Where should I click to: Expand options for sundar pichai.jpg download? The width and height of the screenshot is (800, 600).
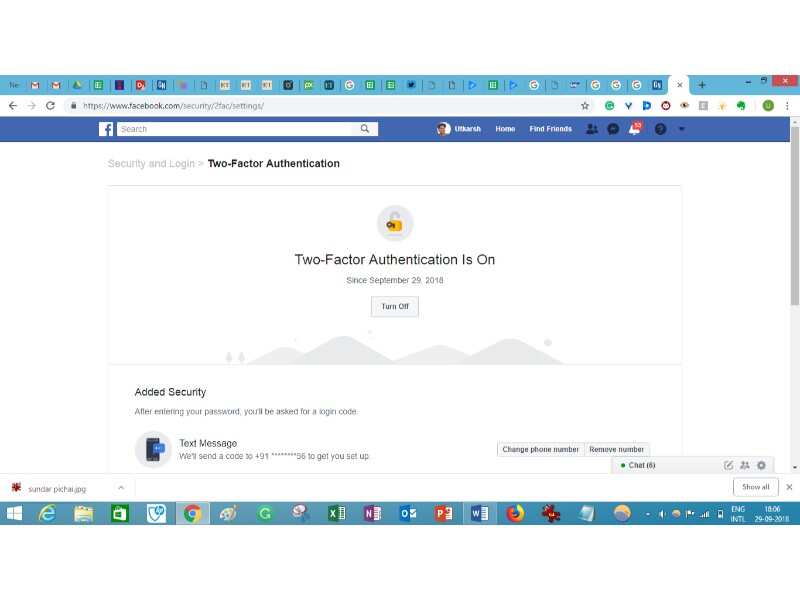121,488
